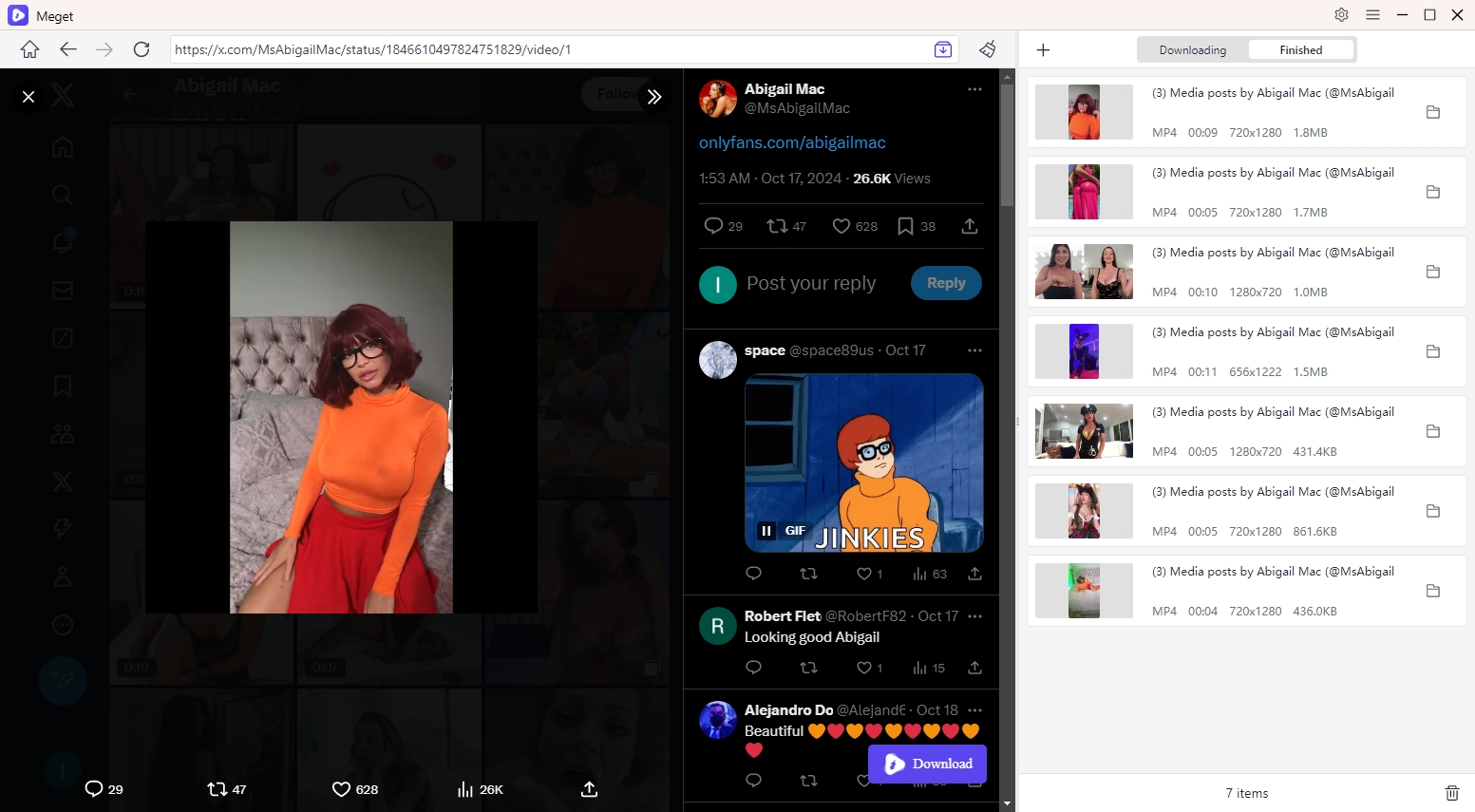
Task: Click the playing video in overlay
Action: pos(341,417)
